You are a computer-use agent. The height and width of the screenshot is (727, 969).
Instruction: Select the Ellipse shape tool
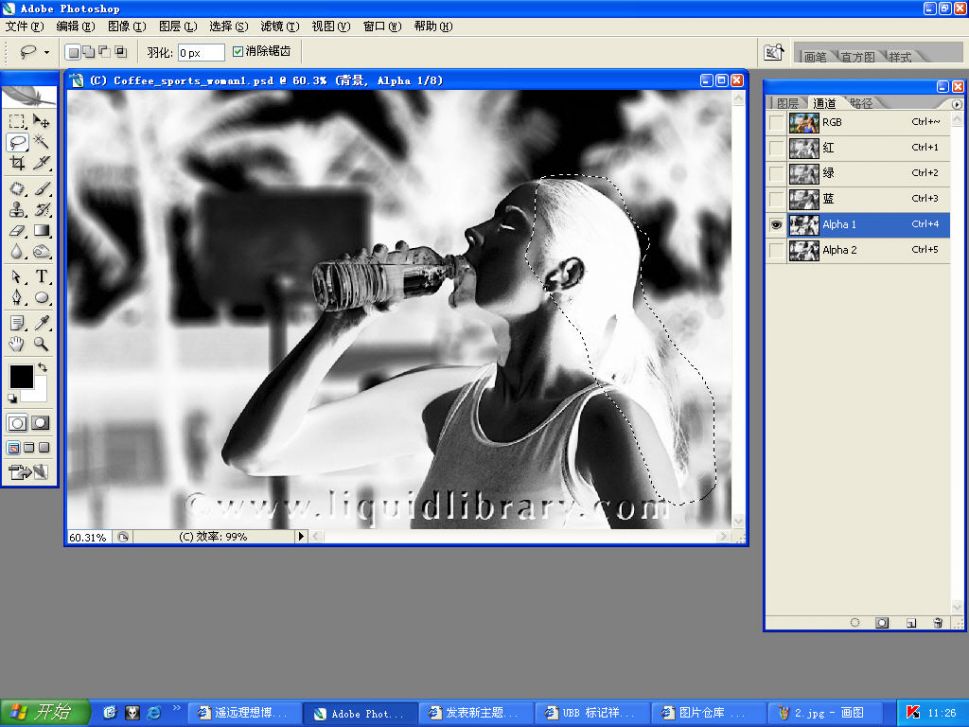(x=41, y=297)
